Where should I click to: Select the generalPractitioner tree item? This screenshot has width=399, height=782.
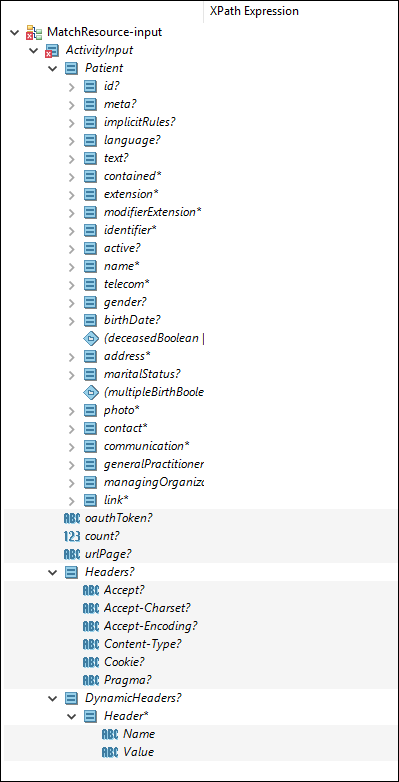[x=154, y=464]
